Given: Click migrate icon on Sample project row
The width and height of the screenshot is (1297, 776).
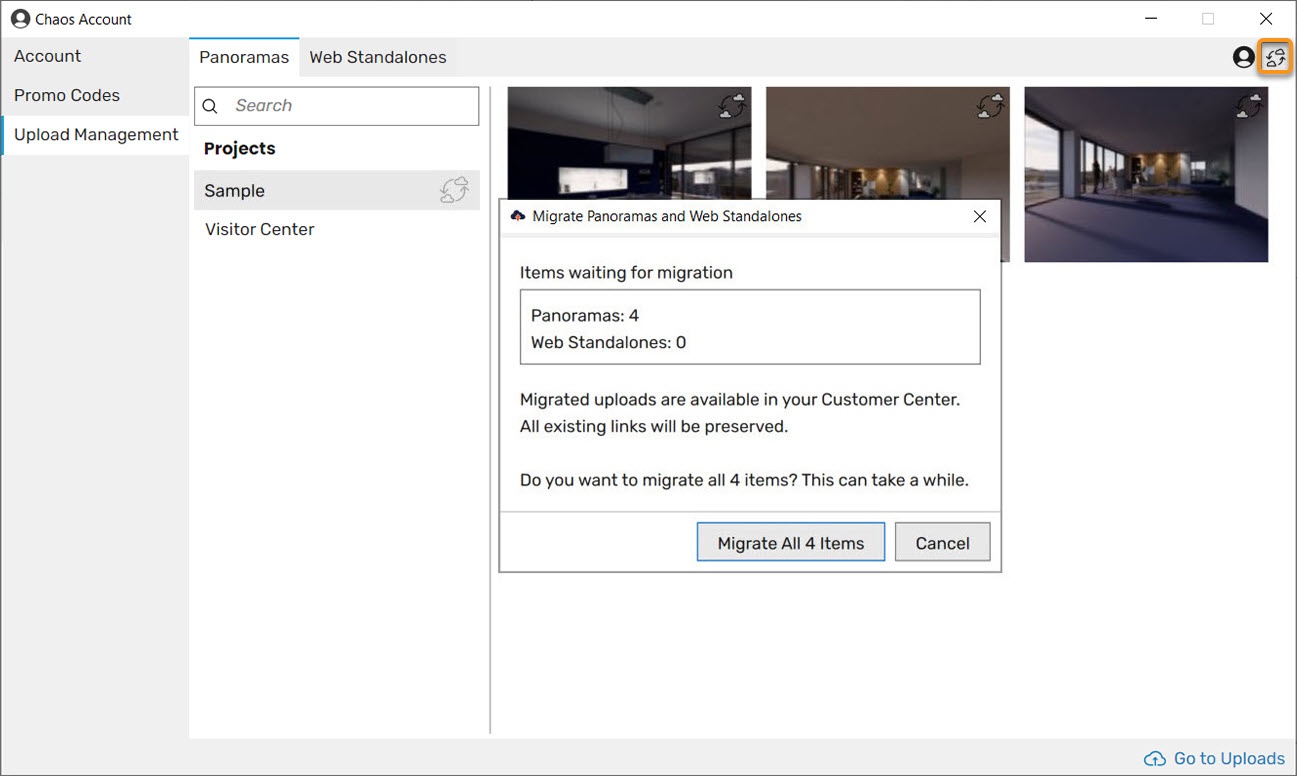Looking at the screenshot, I should (454, 190).
